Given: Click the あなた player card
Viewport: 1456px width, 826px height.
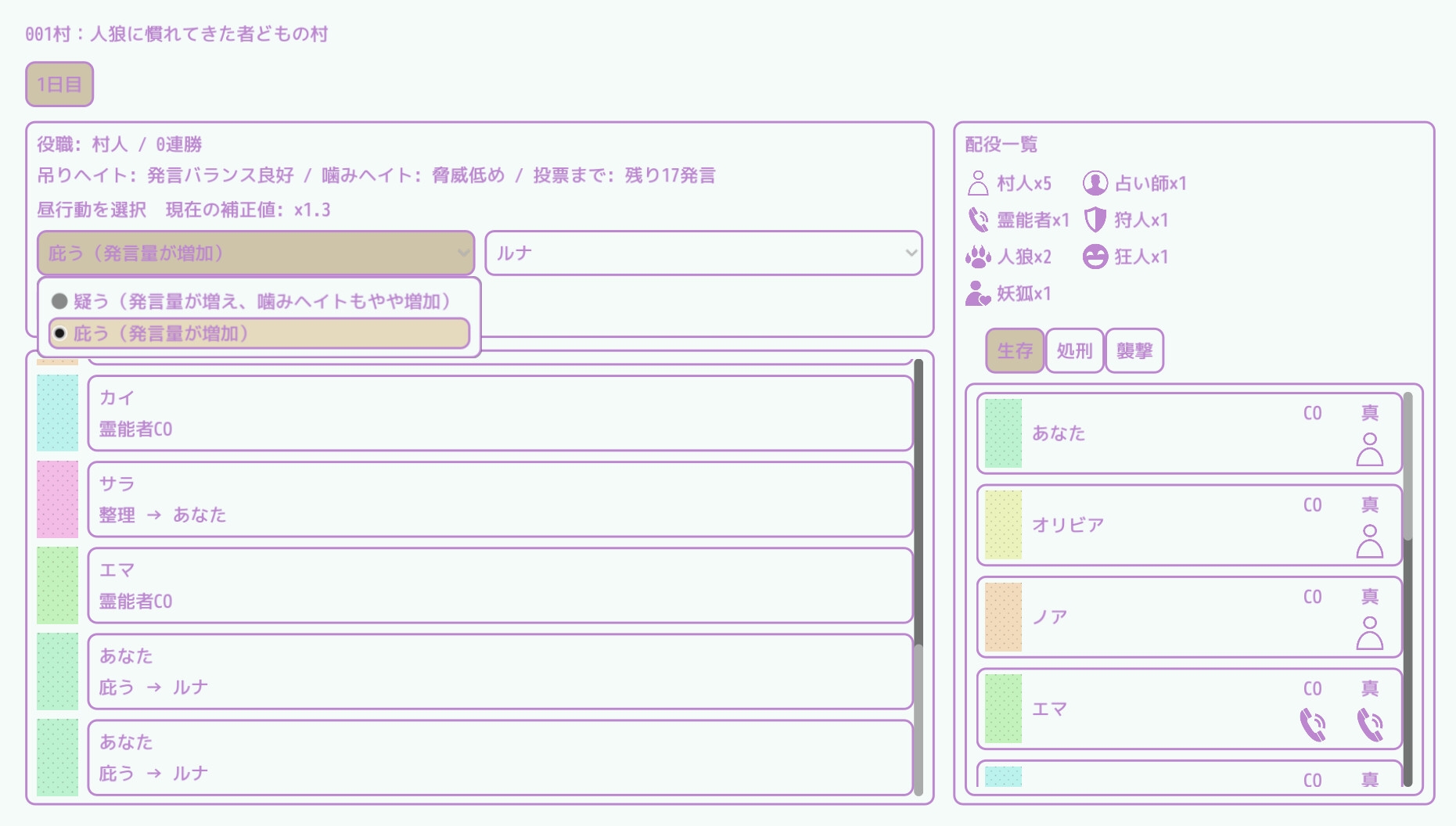Looking at the screenshot, I should [x=1189, y=433].
